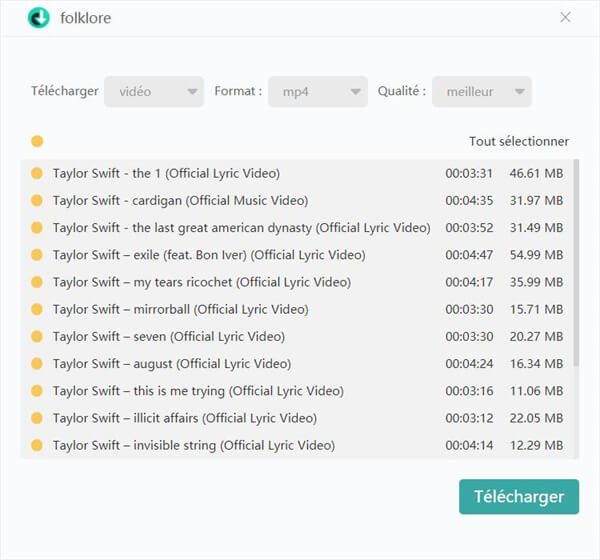The image size is (600, 560).
Task: Toggle exile feat. Bon Iver selection dot
Action: point(37,255)
